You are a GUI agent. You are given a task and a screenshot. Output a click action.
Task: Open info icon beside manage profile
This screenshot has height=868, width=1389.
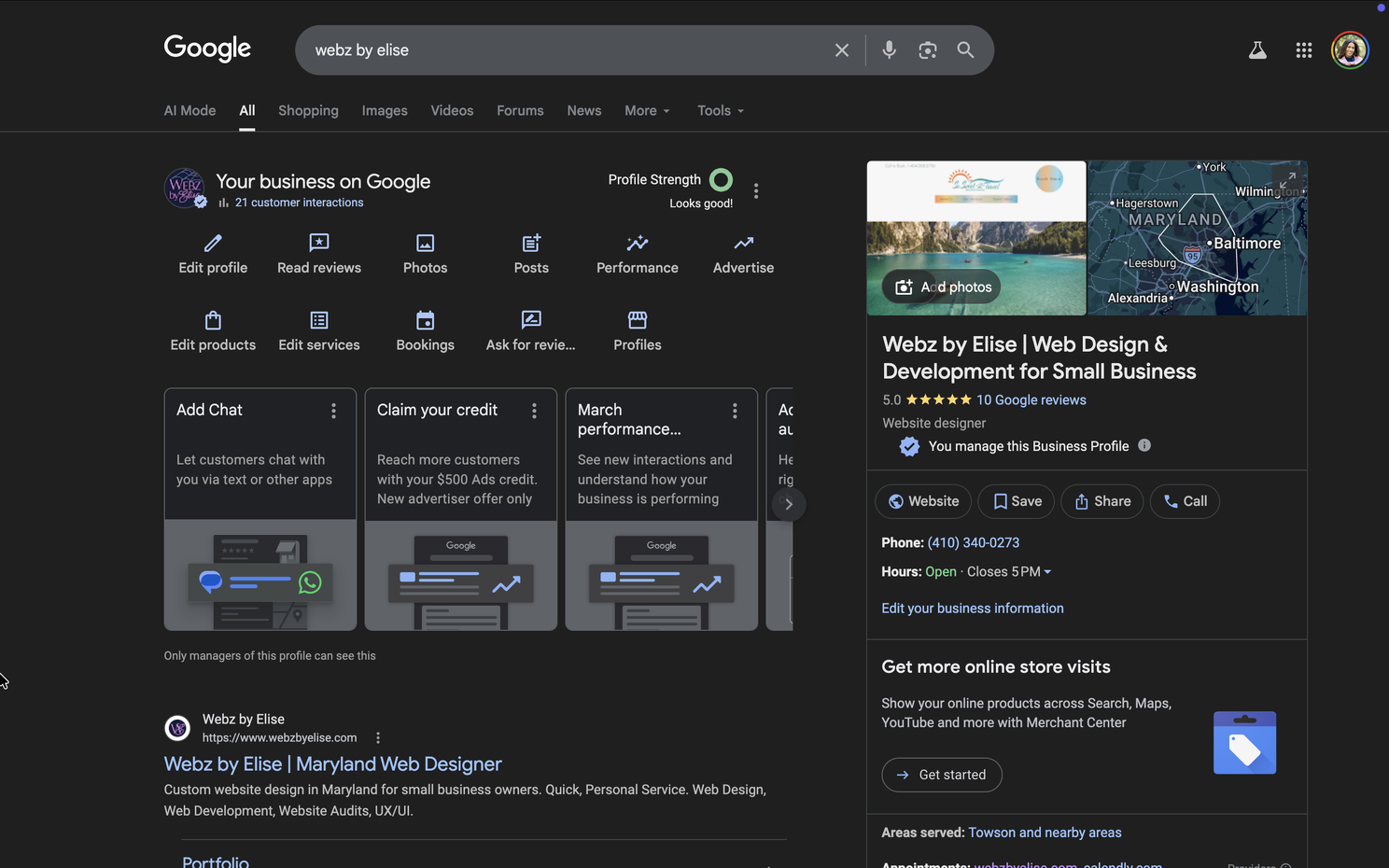pos(1144,445)
